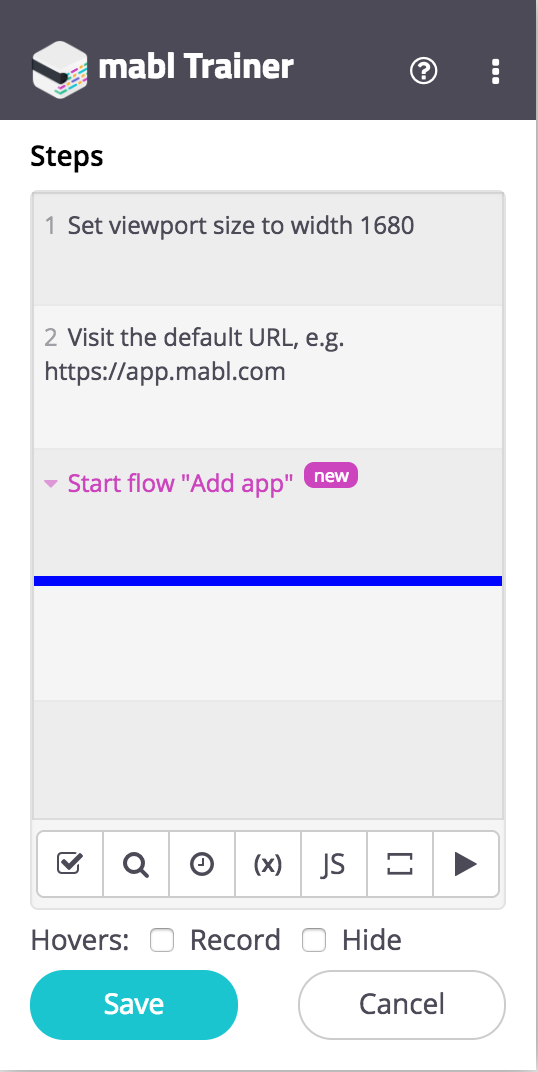Enable the Hide hovers checkbox
Viewport: 538px width, 1072px height.
click(x=314, y=940)
